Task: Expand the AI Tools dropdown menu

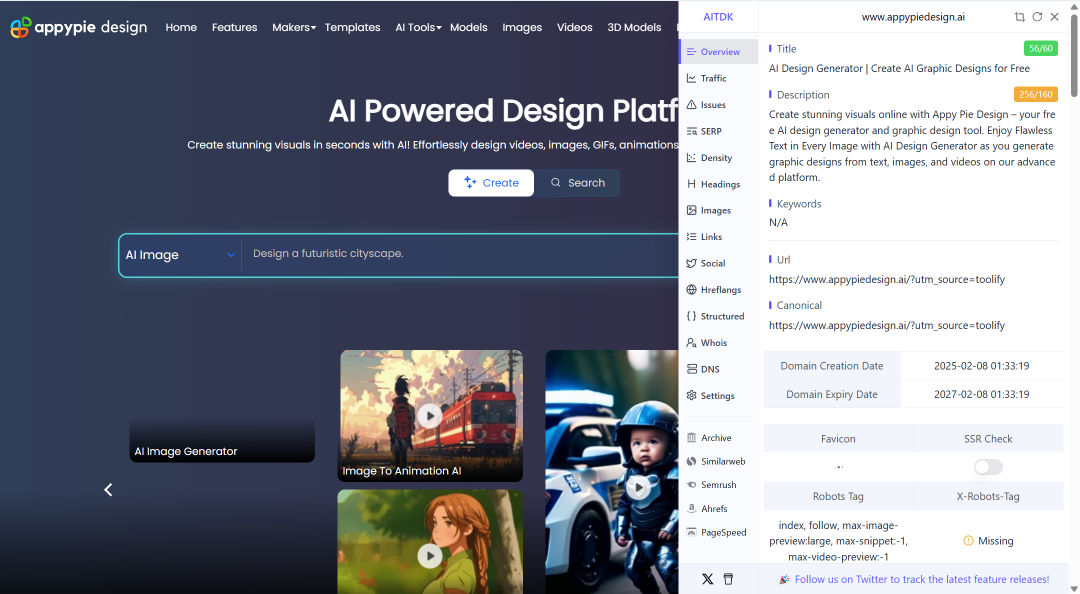Action: click(418, 27)
